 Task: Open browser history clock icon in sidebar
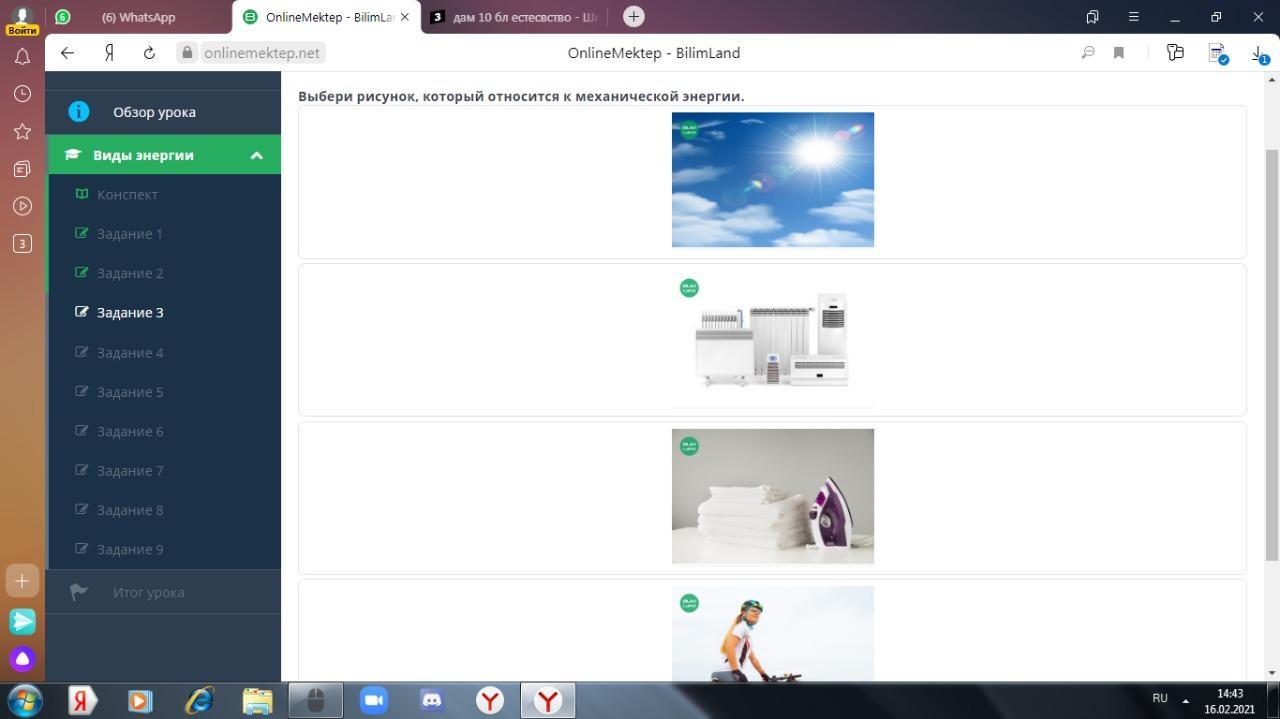[x=22, y=94]
